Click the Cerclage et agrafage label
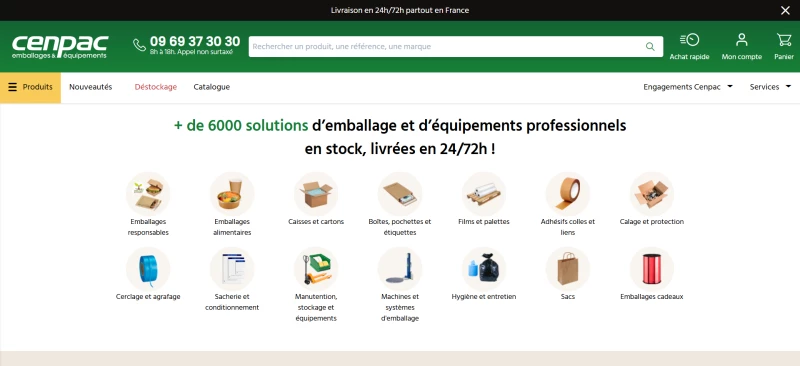Screen dimensions: 800x366 tap(148, 297)
